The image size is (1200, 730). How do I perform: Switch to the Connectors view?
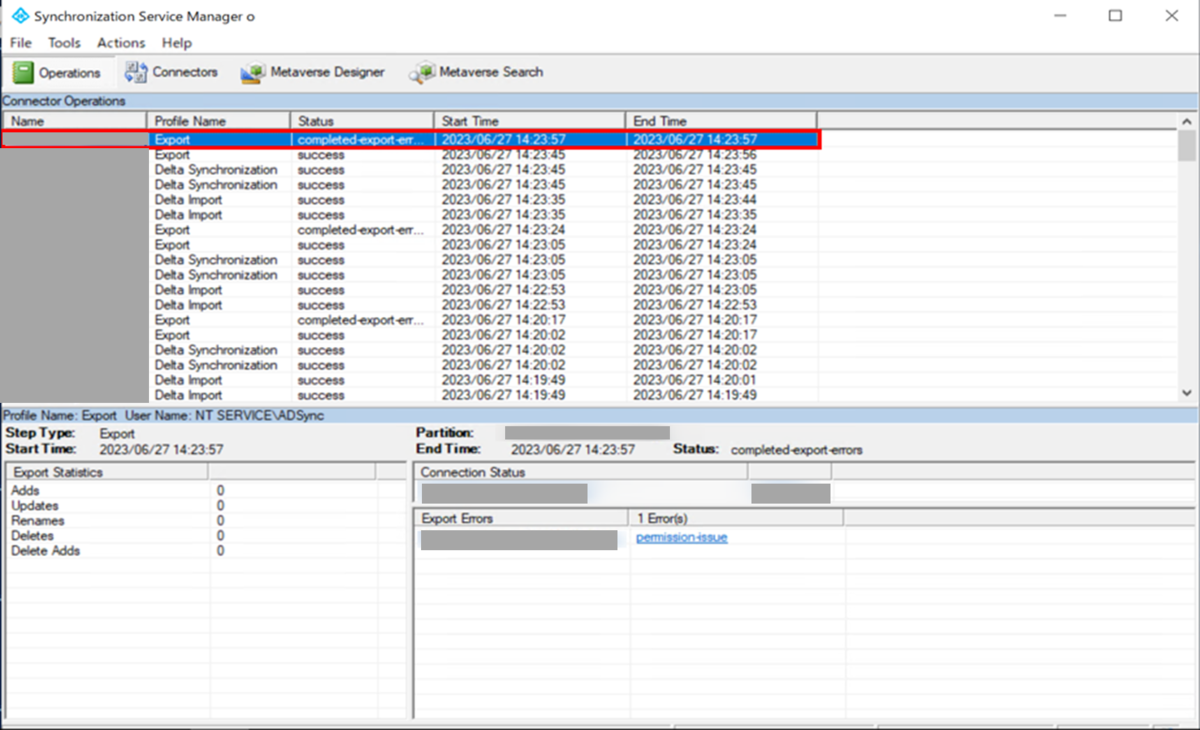click(170, 72)
